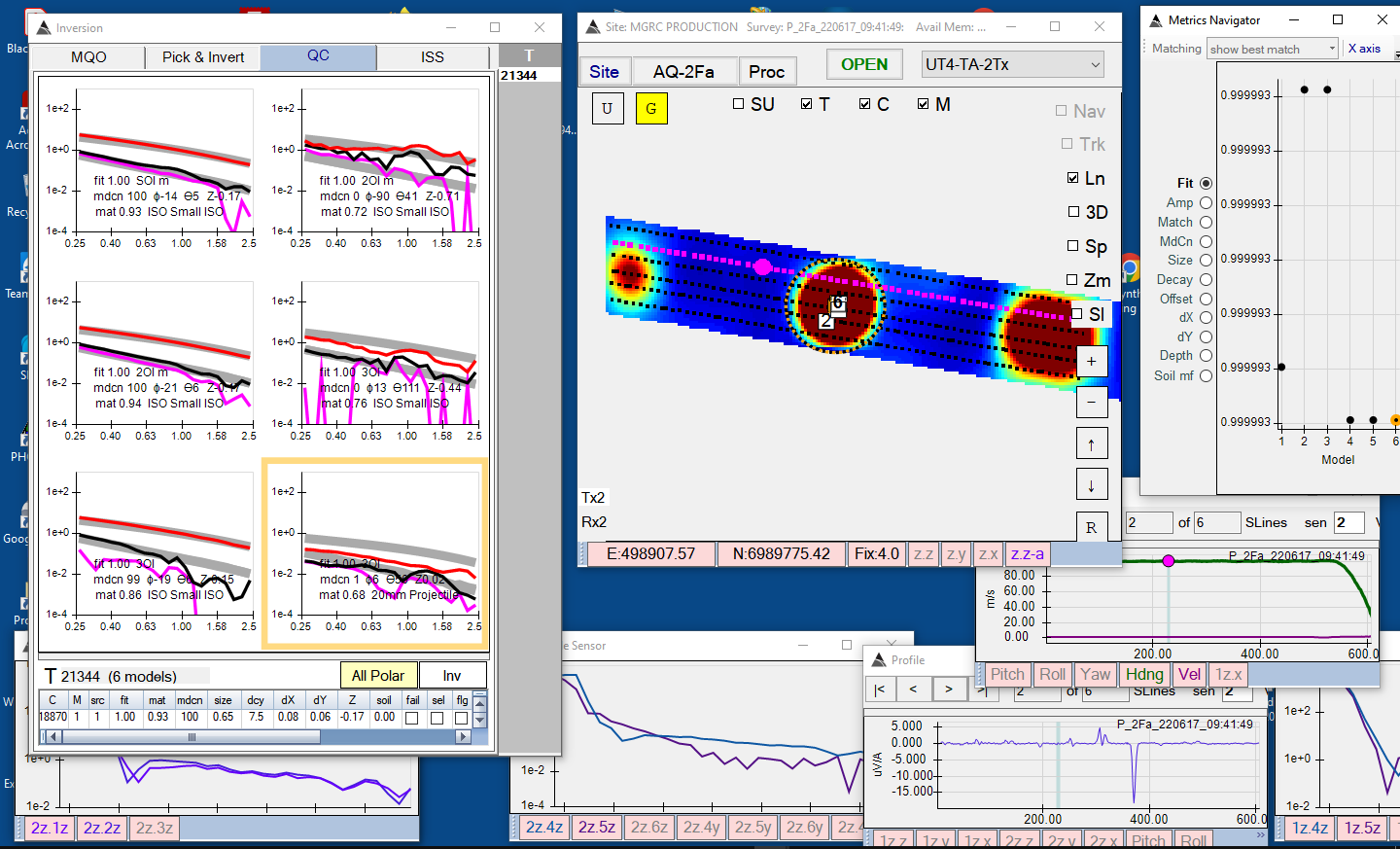Check the flg box in the Inversion table
Image resolution: width=1400 pixels, height=849 pixels.
[x=461, y=718]
